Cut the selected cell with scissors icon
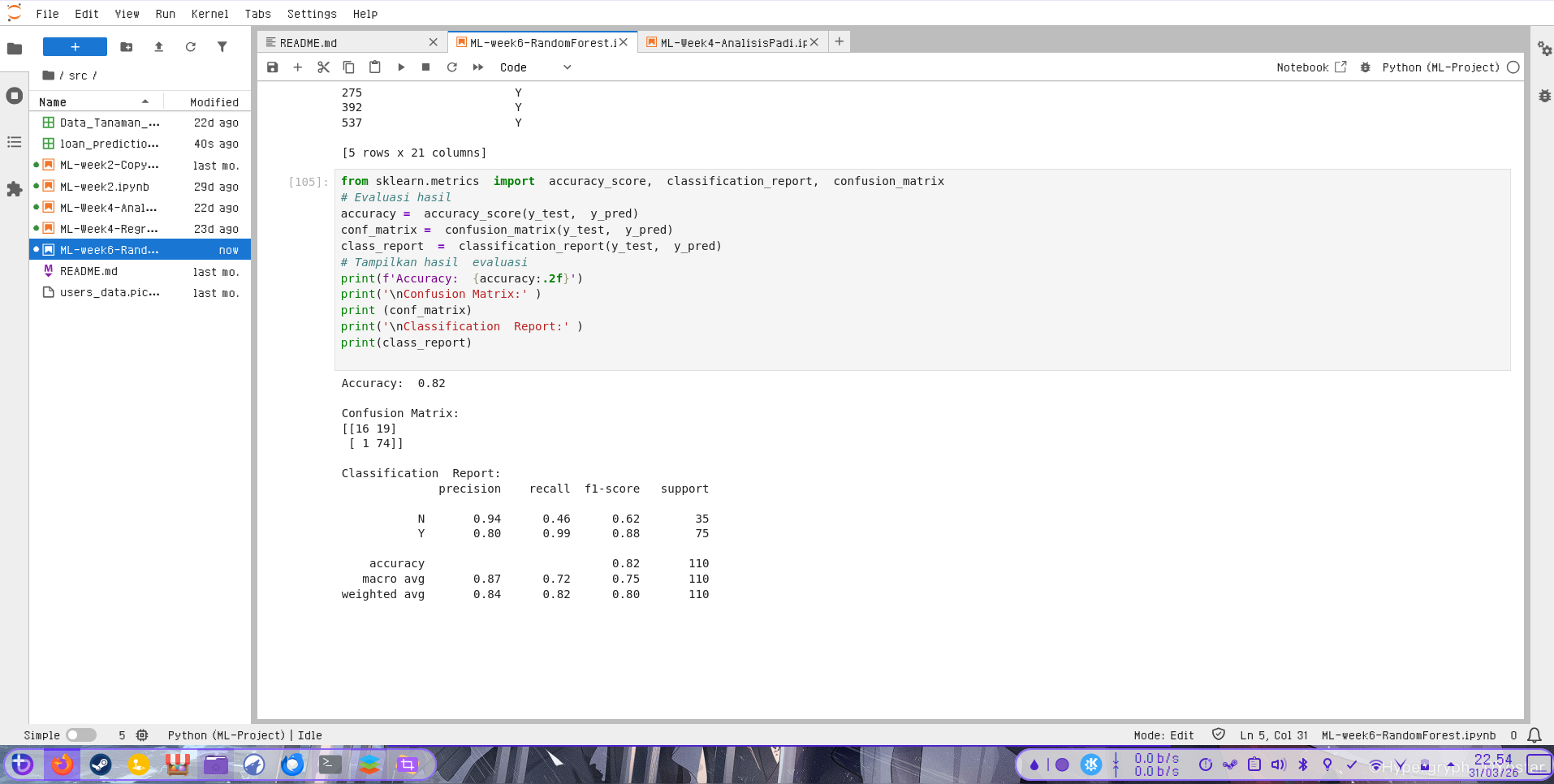This screenshot has width=1554, height=784. (x=323, y=67)
